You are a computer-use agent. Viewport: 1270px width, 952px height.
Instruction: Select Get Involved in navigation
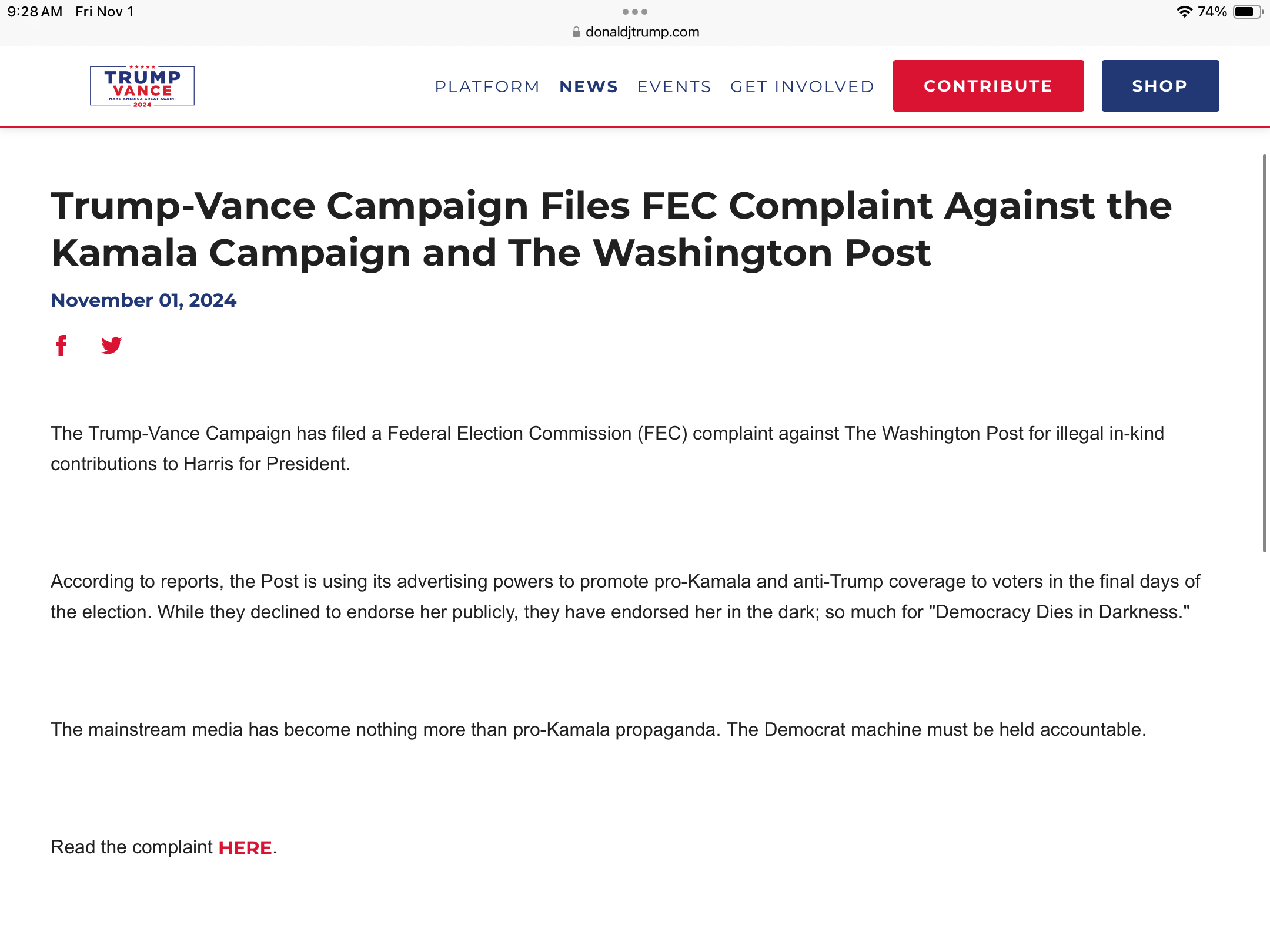802,86
